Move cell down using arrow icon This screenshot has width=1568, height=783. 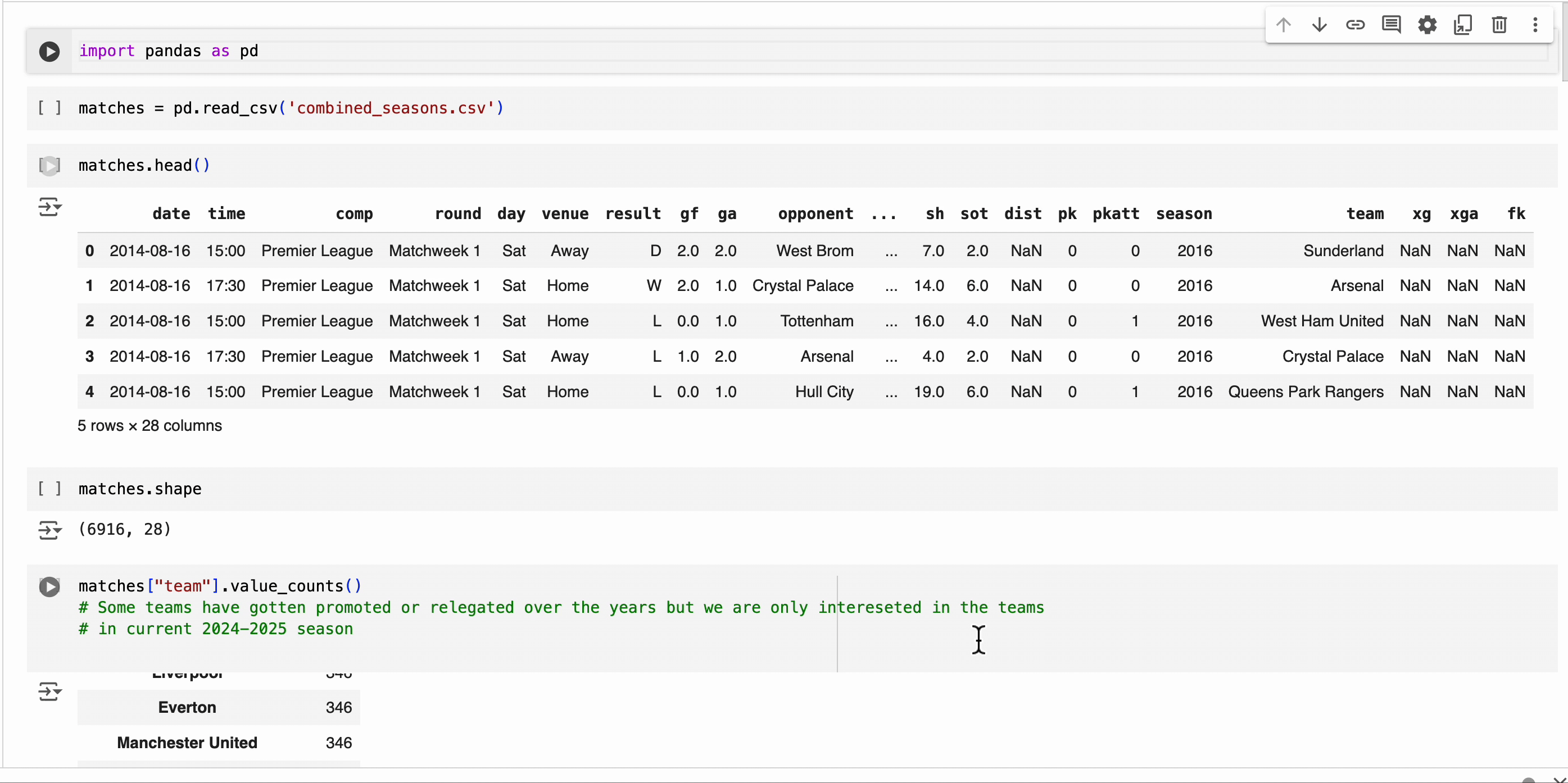coord(1319,25)
